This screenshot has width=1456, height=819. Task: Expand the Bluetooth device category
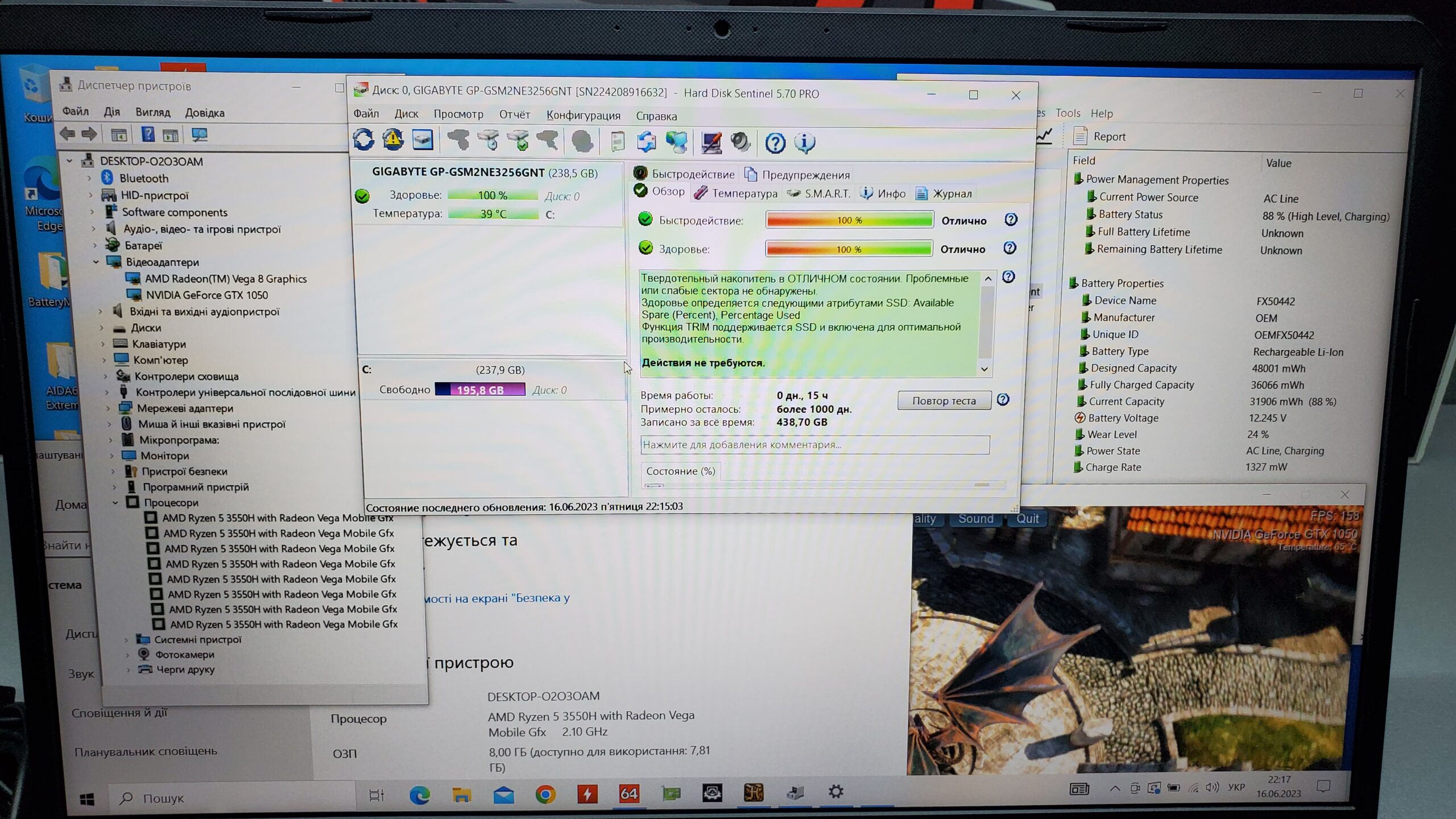point(89,179)
